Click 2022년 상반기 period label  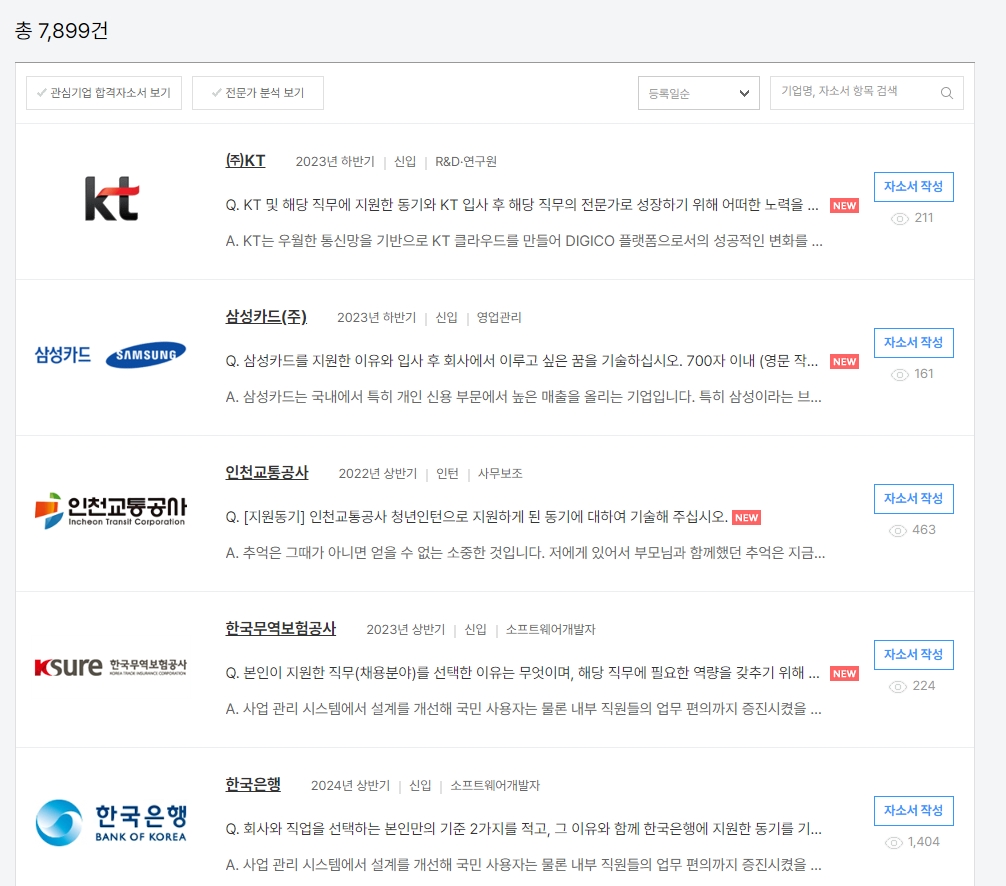coord(378,473)
